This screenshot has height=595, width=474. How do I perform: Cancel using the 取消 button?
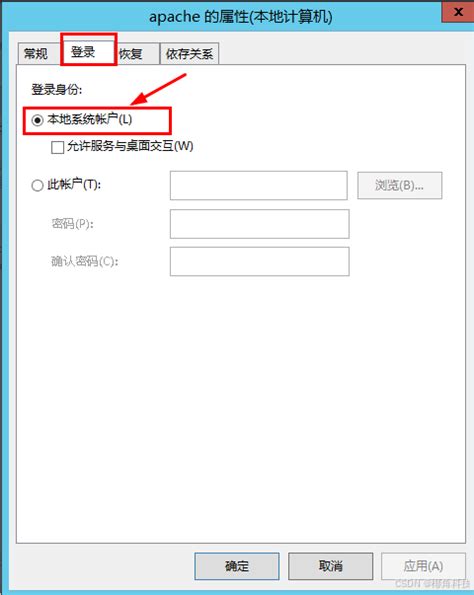pos(330,566)
